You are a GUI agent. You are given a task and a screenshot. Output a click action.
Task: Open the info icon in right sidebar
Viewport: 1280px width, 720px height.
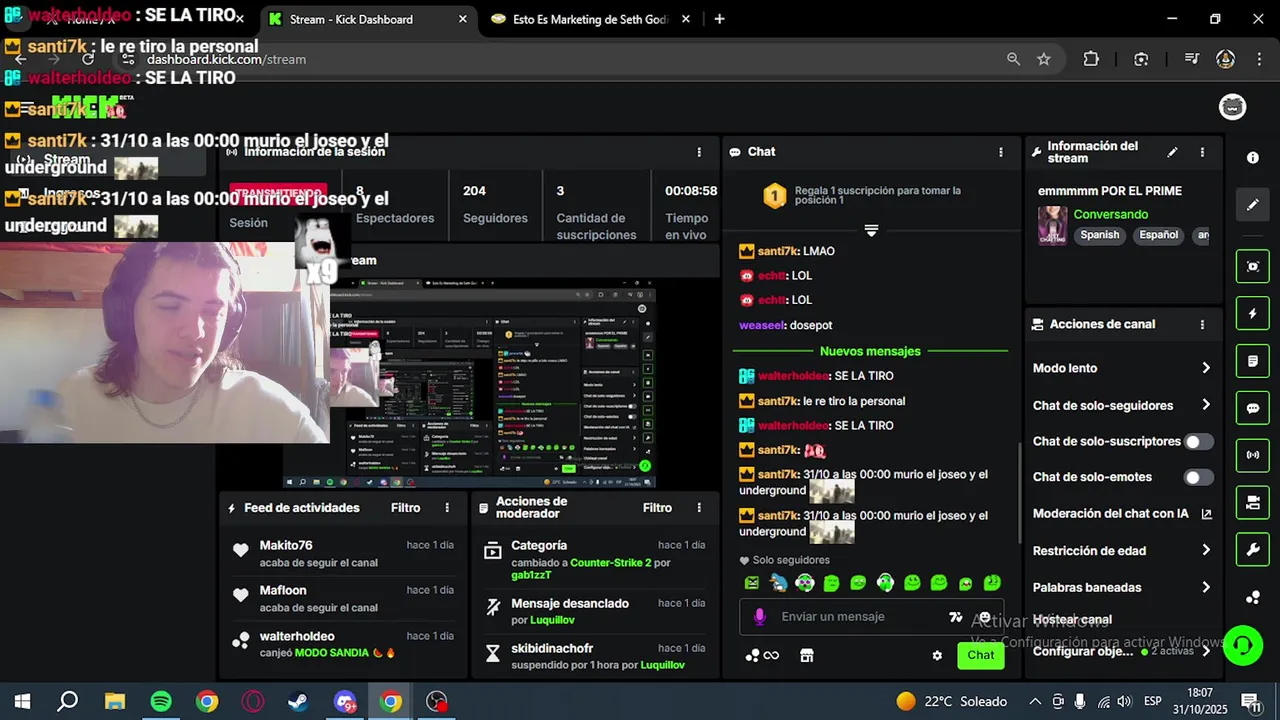1253,158
